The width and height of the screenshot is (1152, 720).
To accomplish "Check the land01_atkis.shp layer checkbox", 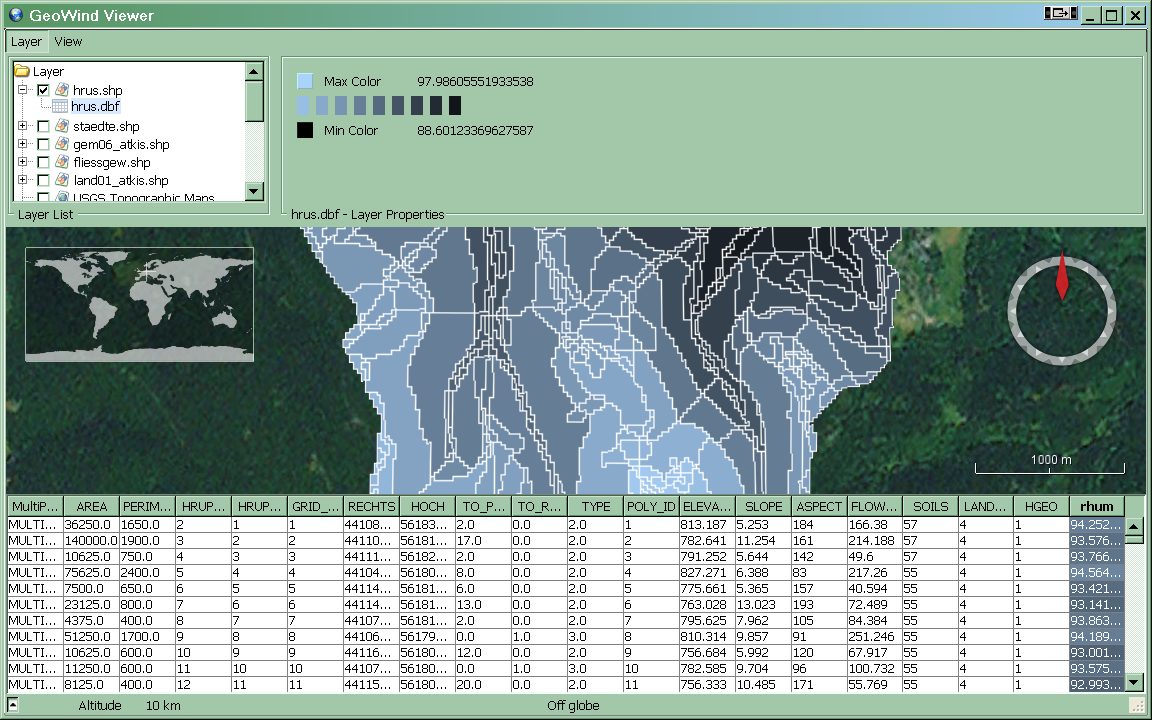I will tap(43, 180).
